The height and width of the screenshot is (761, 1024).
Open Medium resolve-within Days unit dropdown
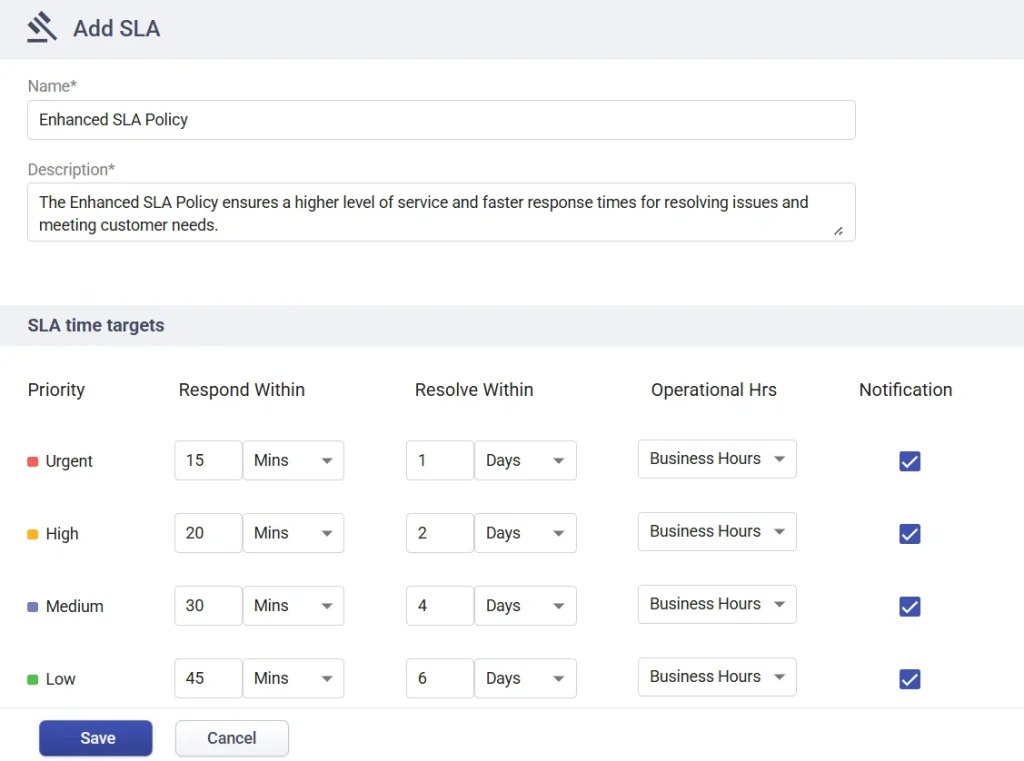coord(525,606)
